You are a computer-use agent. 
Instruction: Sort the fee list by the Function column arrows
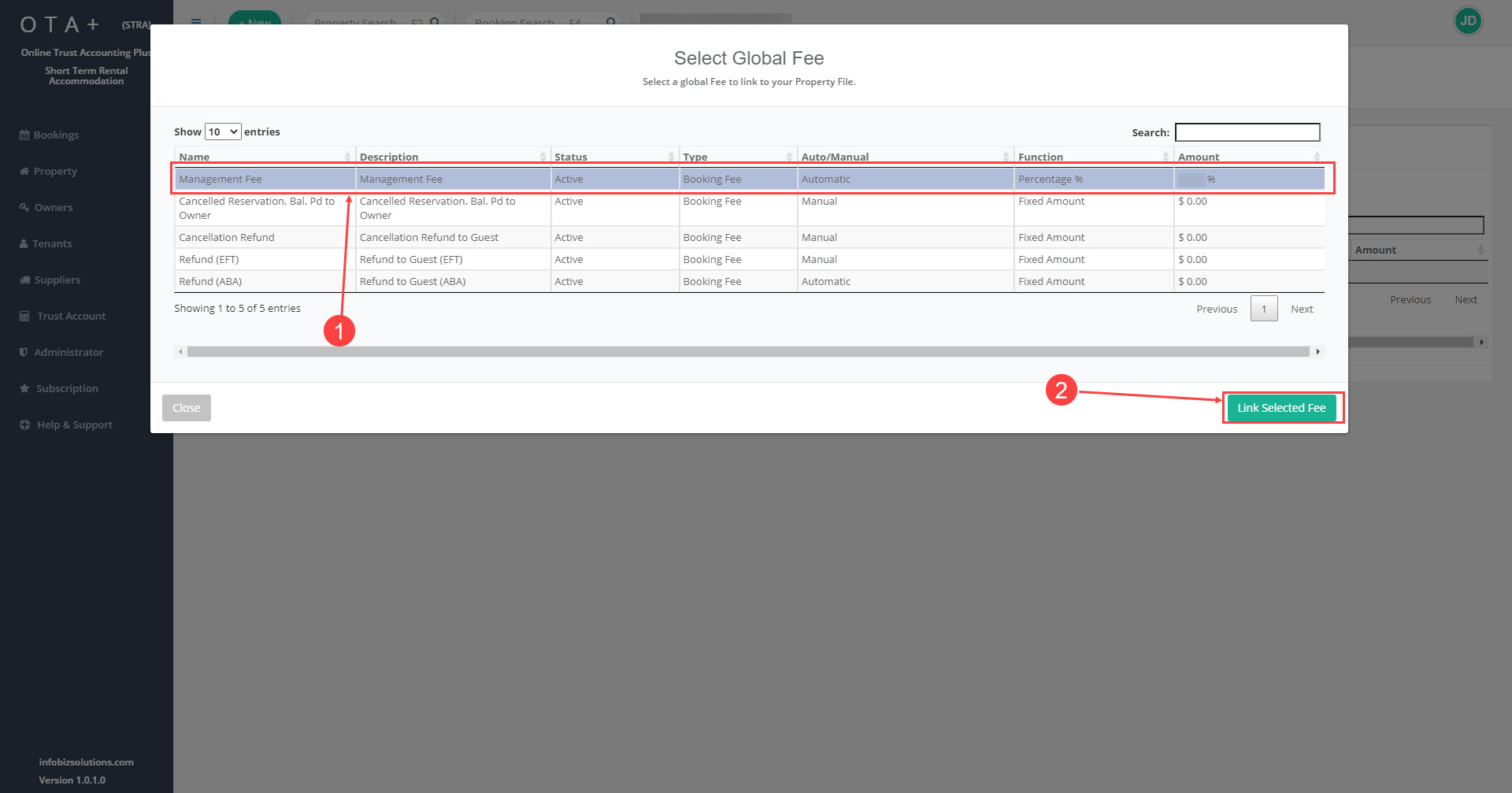1165,157
